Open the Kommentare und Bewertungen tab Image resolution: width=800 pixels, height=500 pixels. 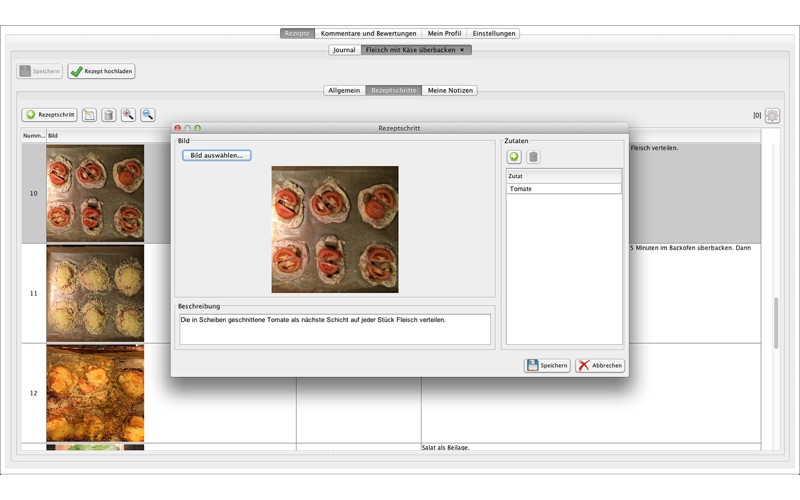click(x=368, y=33)
